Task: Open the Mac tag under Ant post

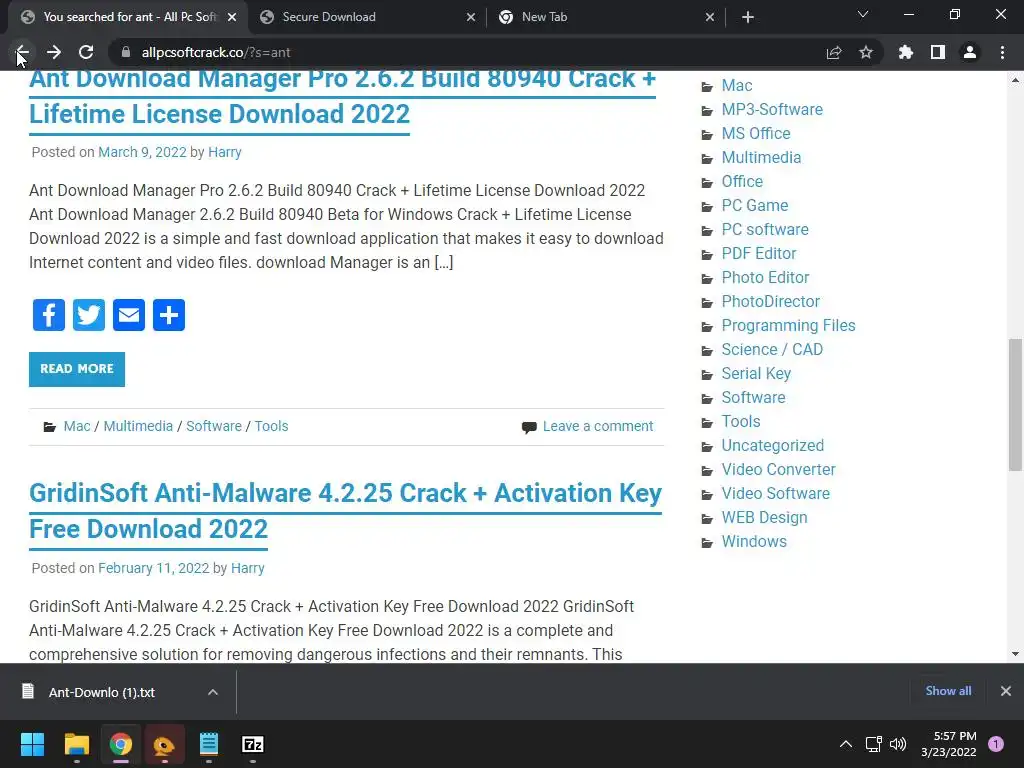Action: pyautogui.click(x=77, y=426)
